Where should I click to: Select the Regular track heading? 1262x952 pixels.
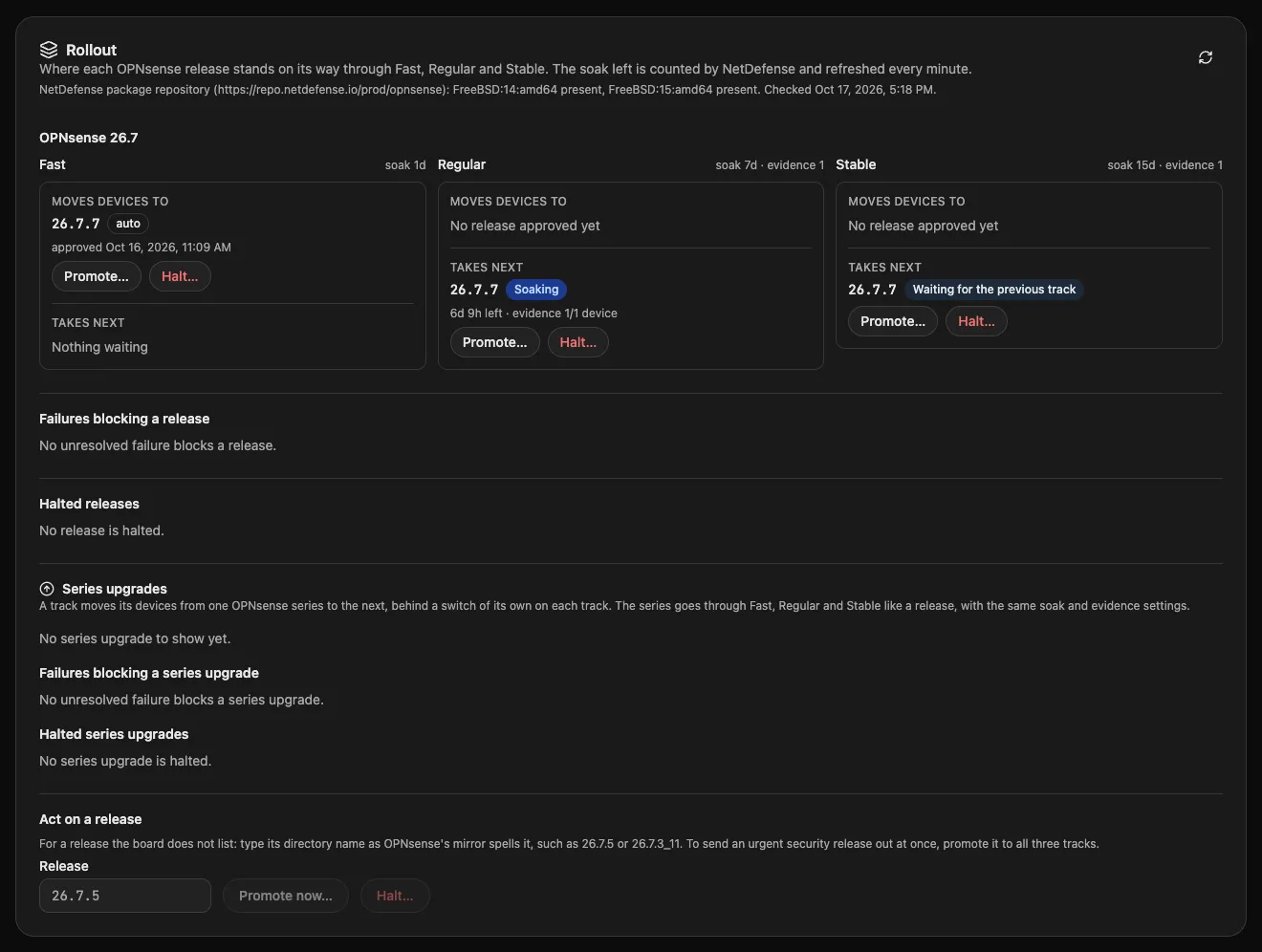click(462, 164)
